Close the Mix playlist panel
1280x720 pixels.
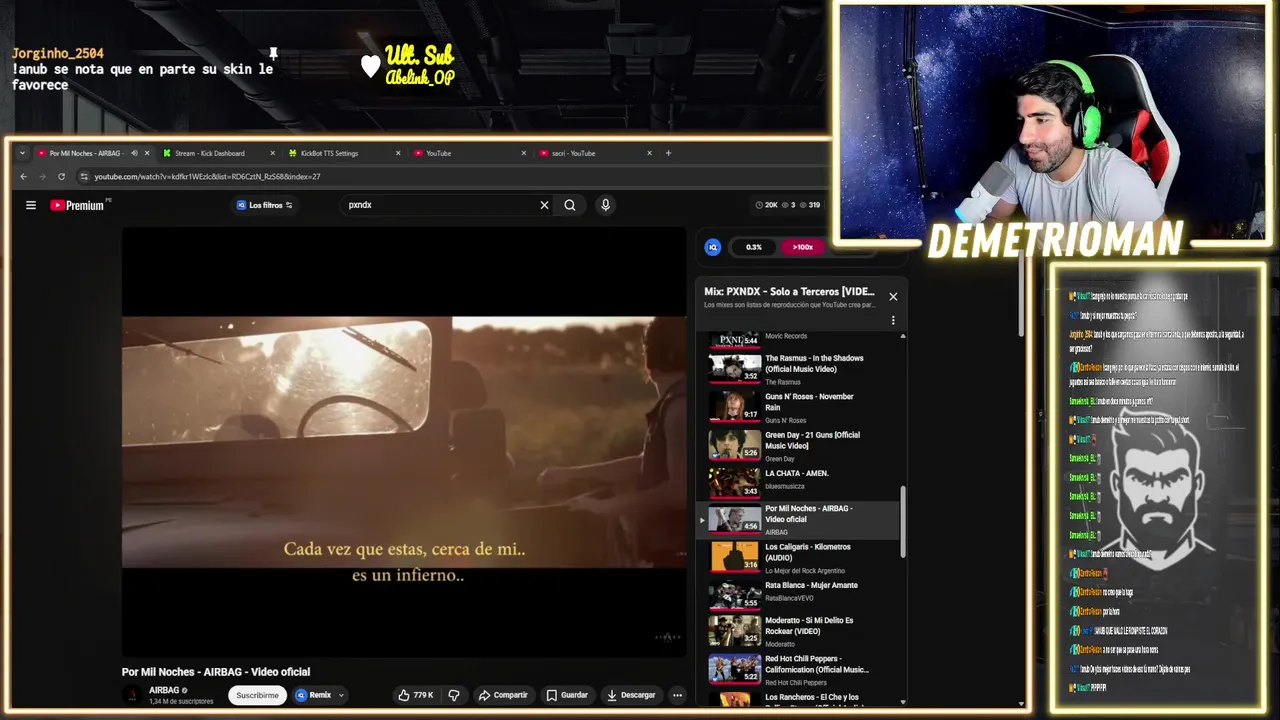(x=893, y=297)
